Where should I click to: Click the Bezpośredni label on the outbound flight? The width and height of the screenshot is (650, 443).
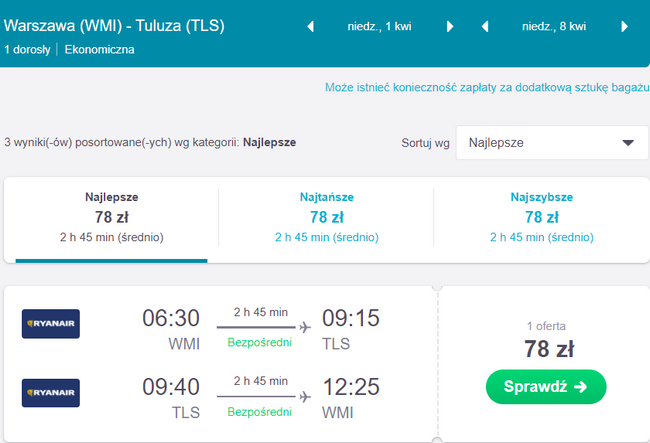260,342
